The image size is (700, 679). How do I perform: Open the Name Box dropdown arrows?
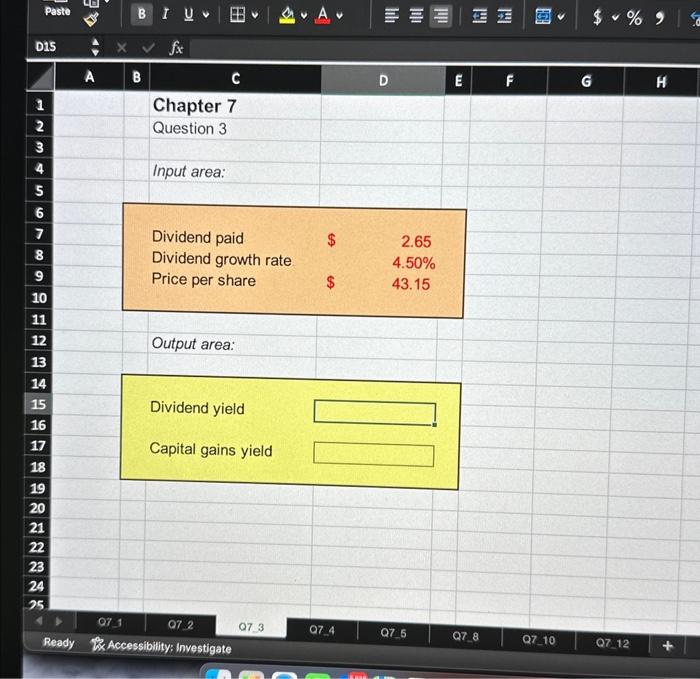pyautogui.click(x=95, y=47)
